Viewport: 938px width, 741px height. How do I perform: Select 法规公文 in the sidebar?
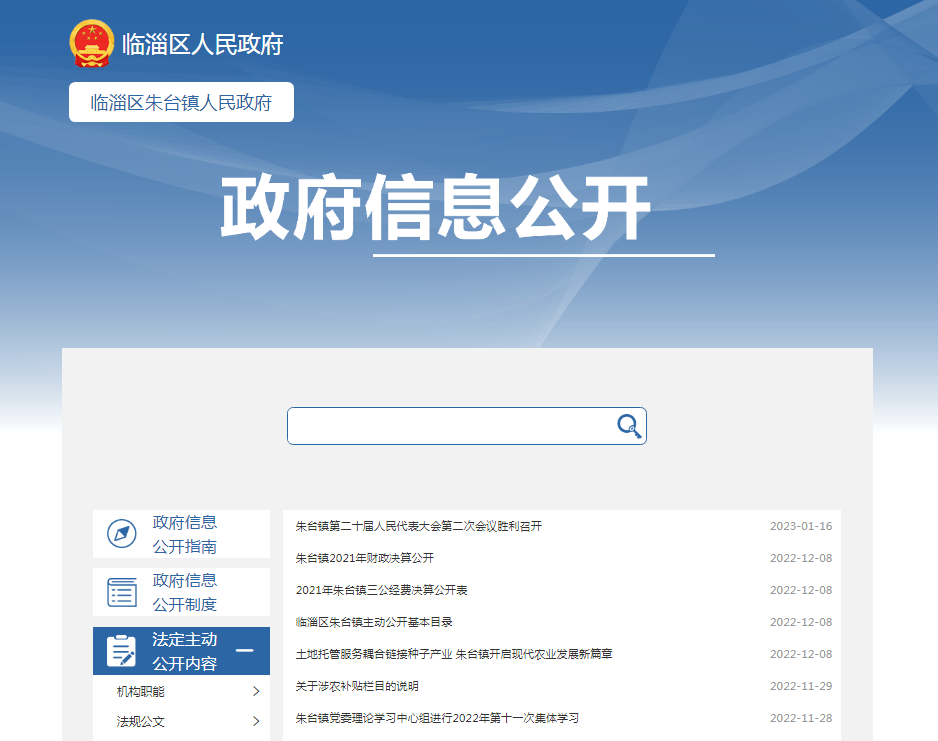[141, 722]
